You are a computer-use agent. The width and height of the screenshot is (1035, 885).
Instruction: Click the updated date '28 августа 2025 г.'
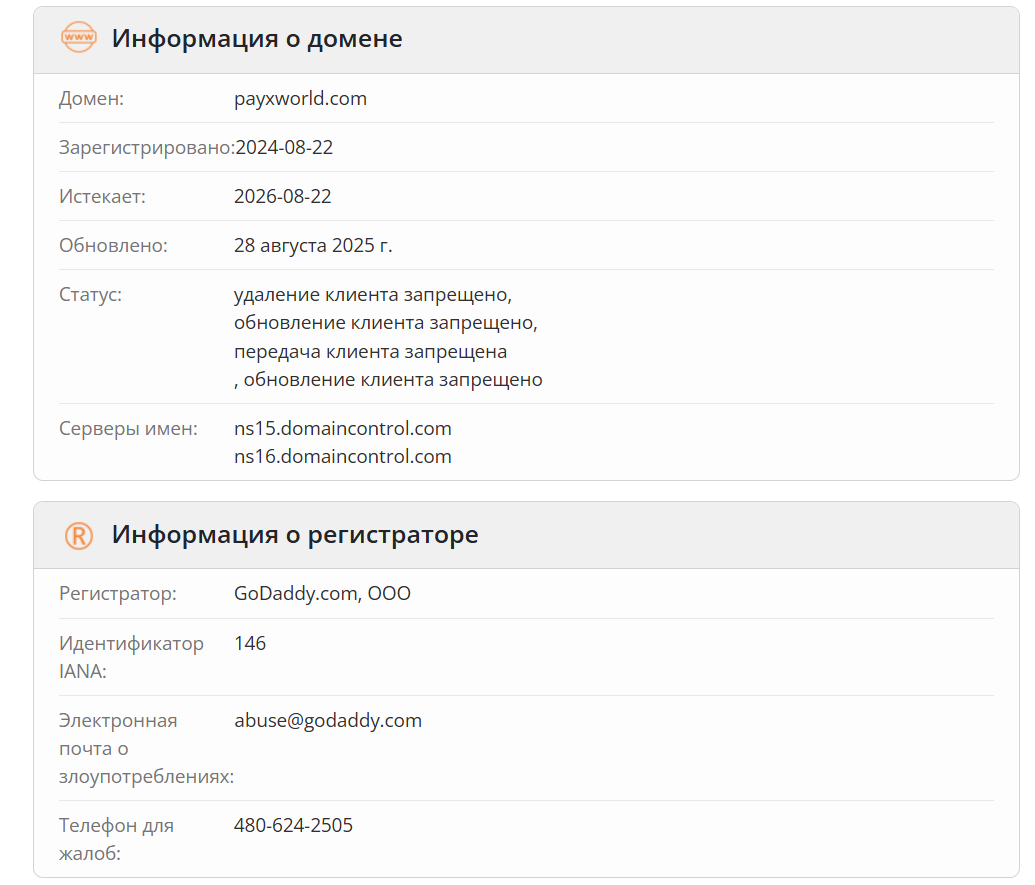313,246
